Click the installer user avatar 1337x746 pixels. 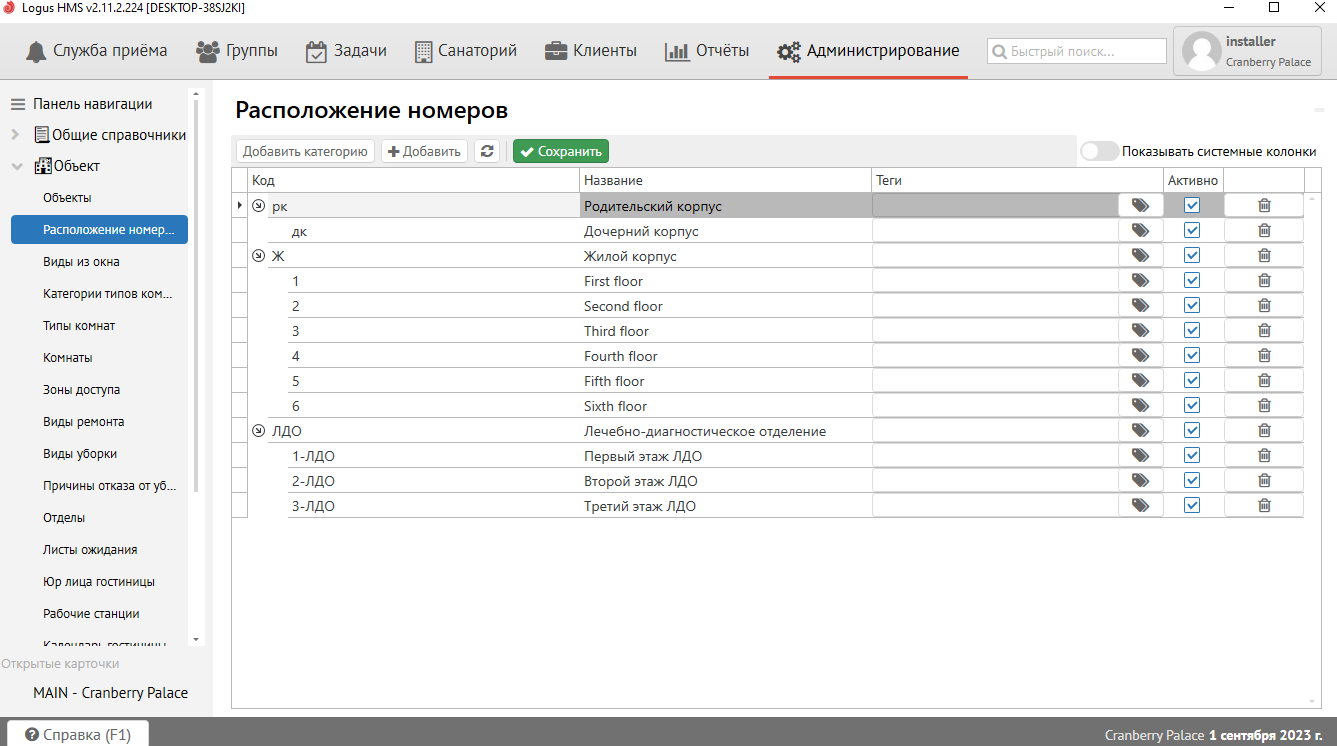pos(1201,51)
